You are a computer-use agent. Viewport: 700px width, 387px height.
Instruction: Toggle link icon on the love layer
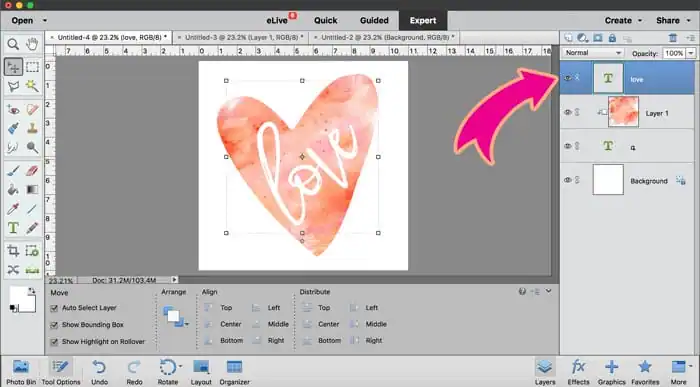577,78
